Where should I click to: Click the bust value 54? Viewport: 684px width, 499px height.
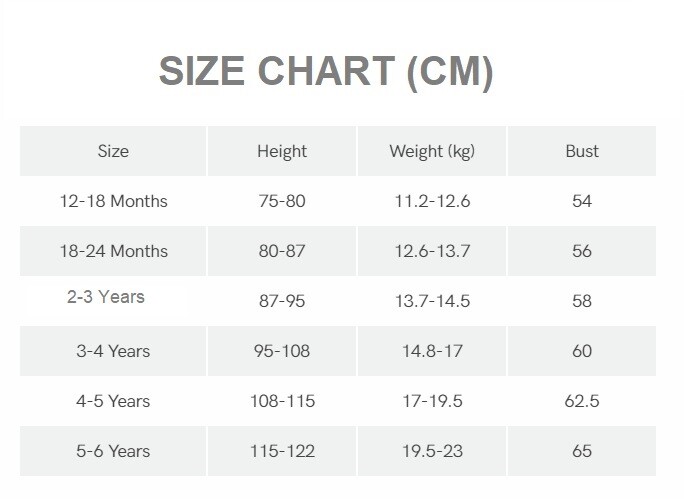[x=582, y=201]
